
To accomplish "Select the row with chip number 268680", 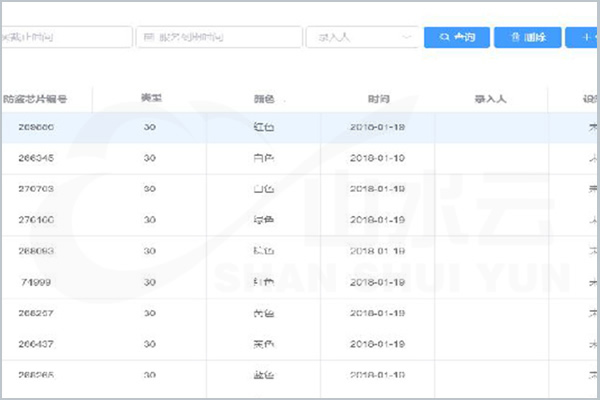I will click(x=35, y=128).
